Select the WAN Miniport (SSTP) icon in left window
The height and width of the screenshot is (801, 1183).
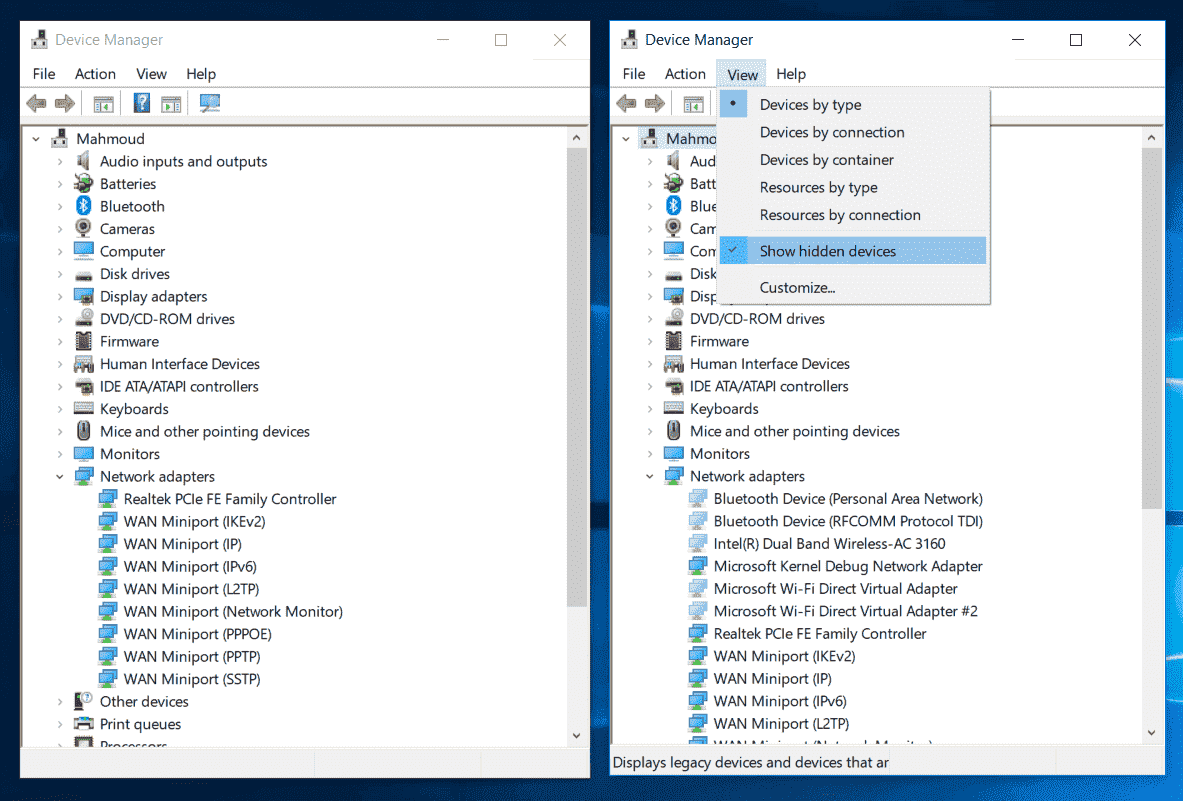tap(108, 679)
